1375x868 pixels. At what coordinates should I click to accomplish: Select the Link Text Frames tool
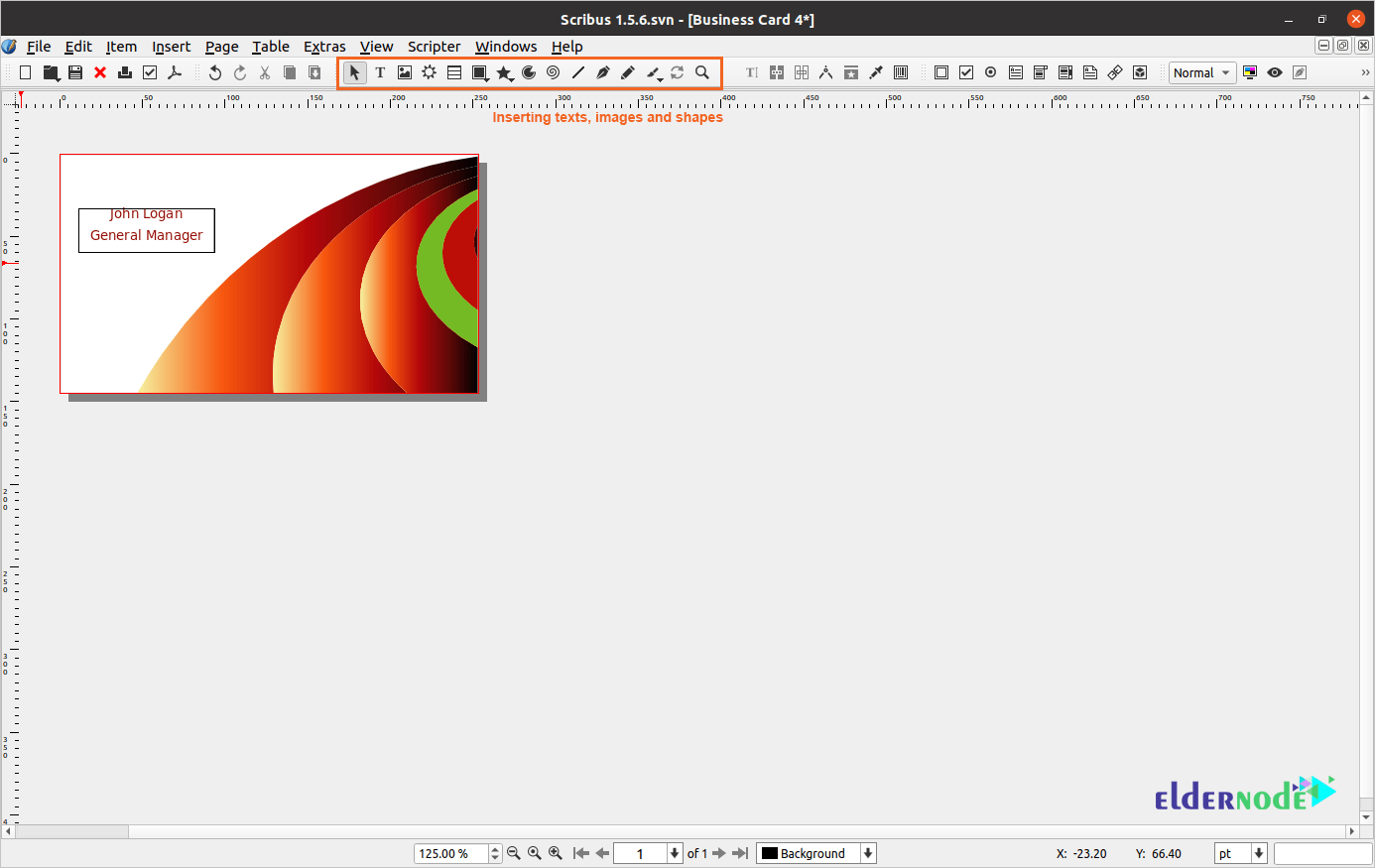tap(777, 72)
